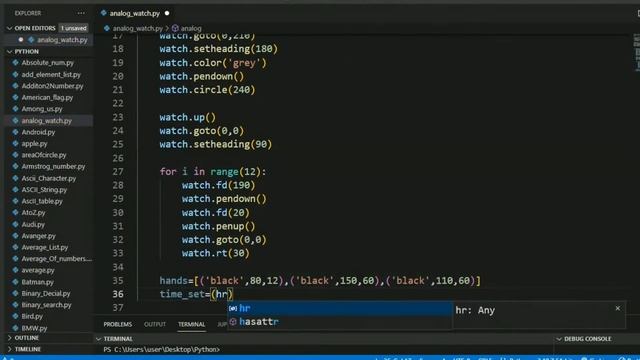This screenshot has width=640, height=360.
Task: Close the unsaved analog_watch.py tab via its dot
Action: pyautogui.click(x=167, y=13)
